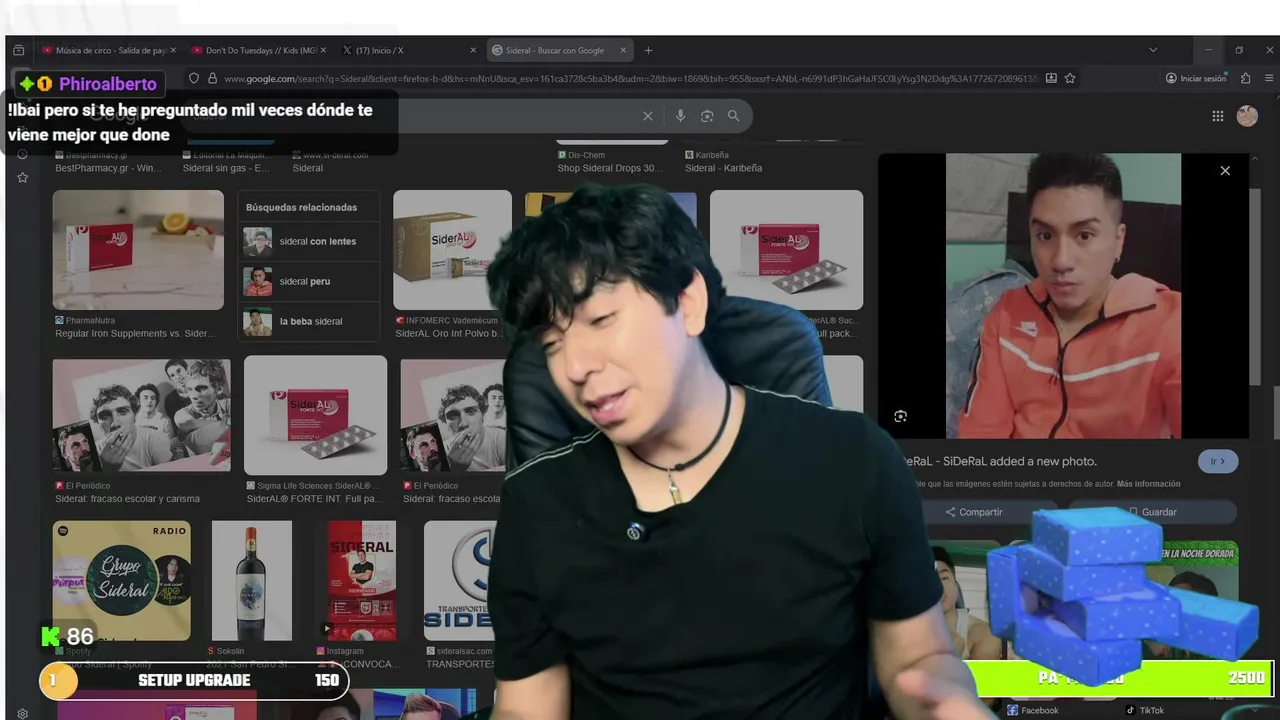Start voice search with microphone icon

click(x=680, y=116)
